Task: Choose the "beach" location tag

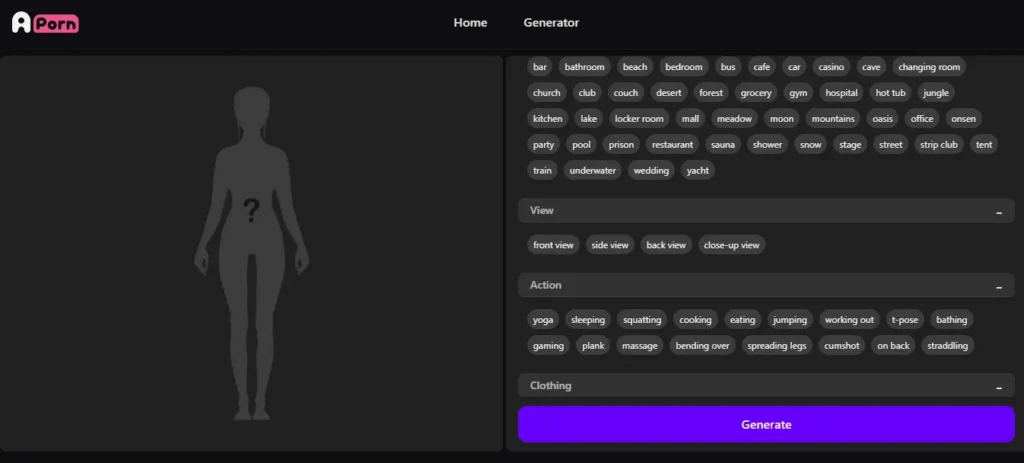Action: 635,67
